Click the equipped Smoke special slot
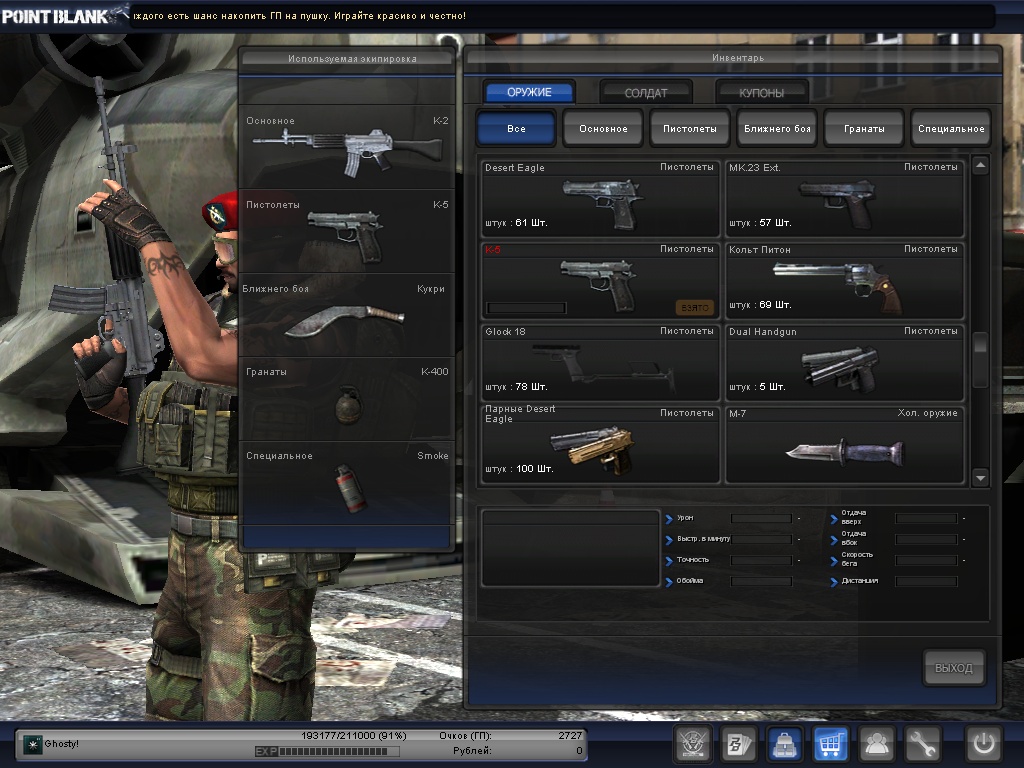The height and width of the screenshot is (768, 1024). (x=347, y=483)
